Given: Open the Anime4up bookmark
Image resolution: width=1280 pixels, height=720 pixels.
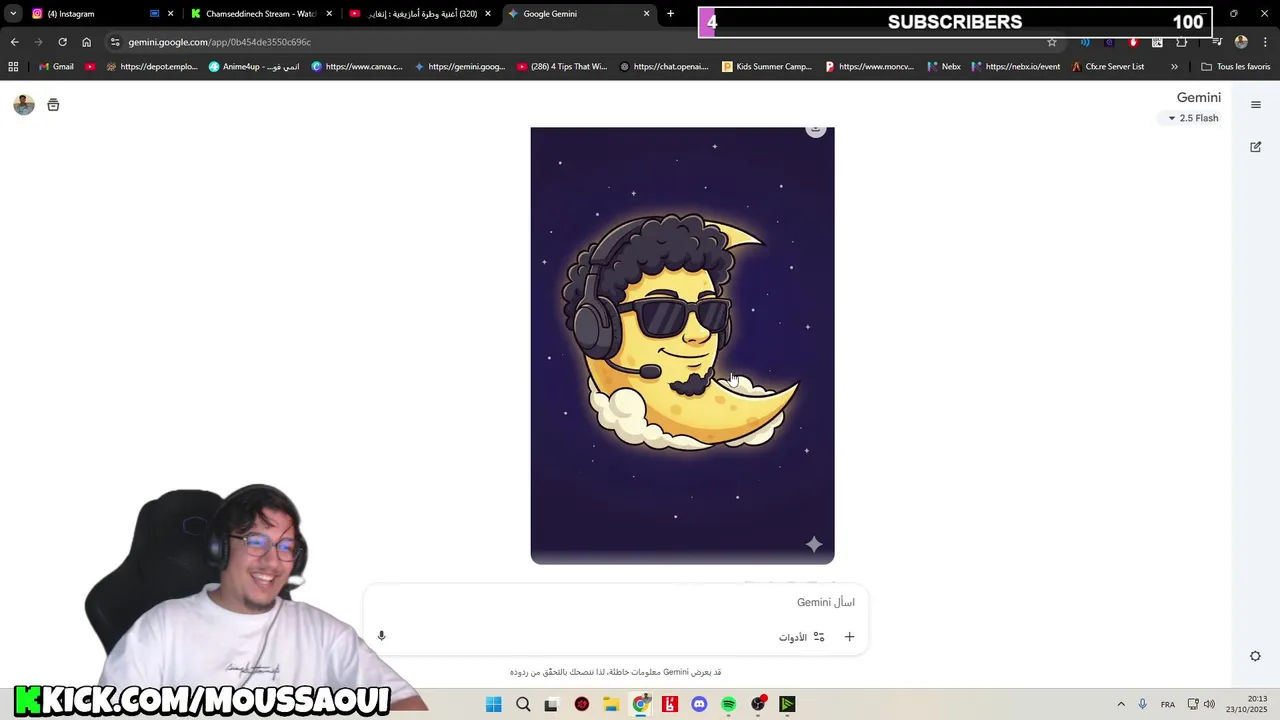Looking at the screenshot, I should (254, 67).
